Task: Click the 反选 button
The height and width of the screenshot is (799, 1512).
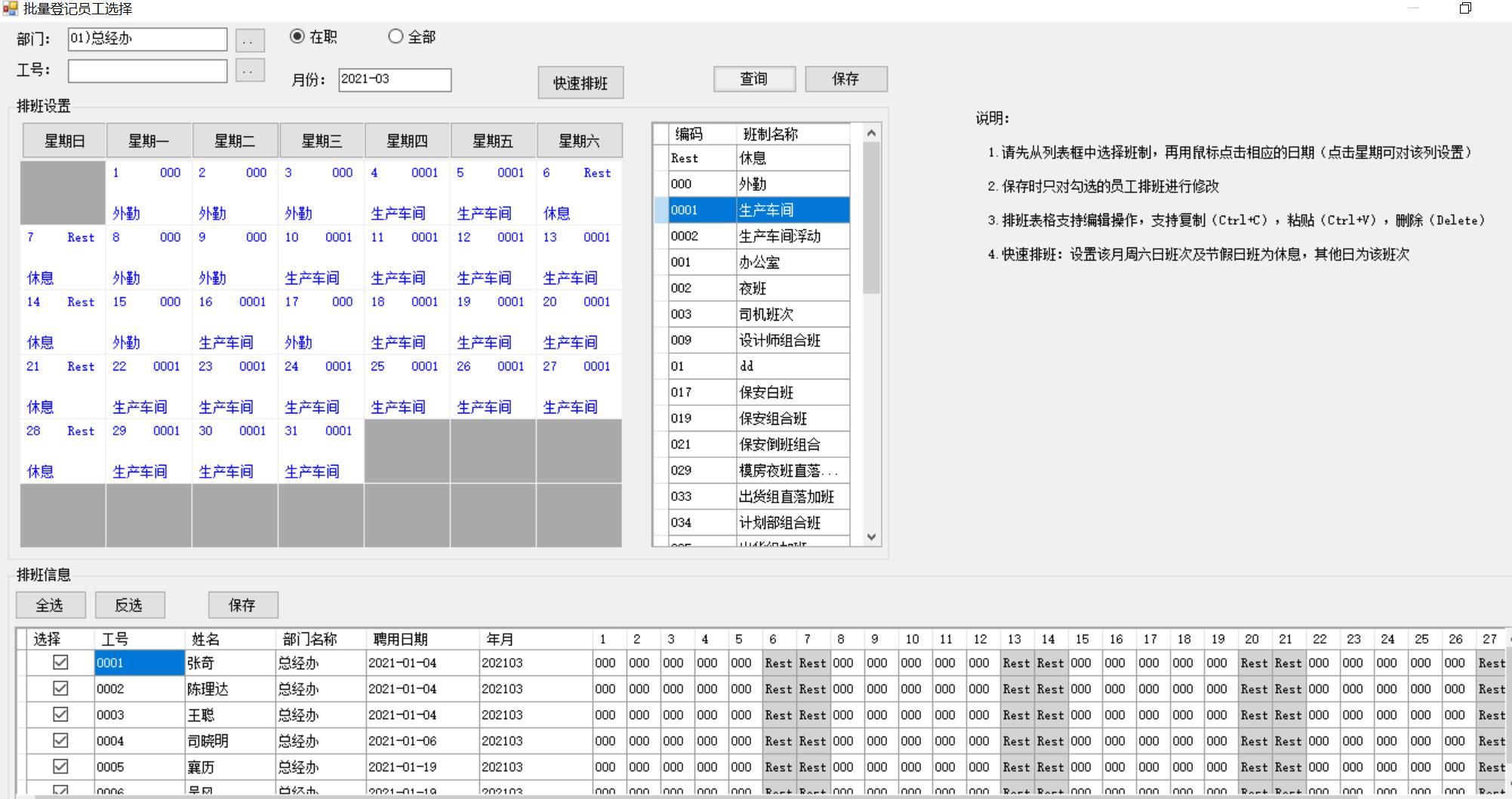Action: coord(129,604)
